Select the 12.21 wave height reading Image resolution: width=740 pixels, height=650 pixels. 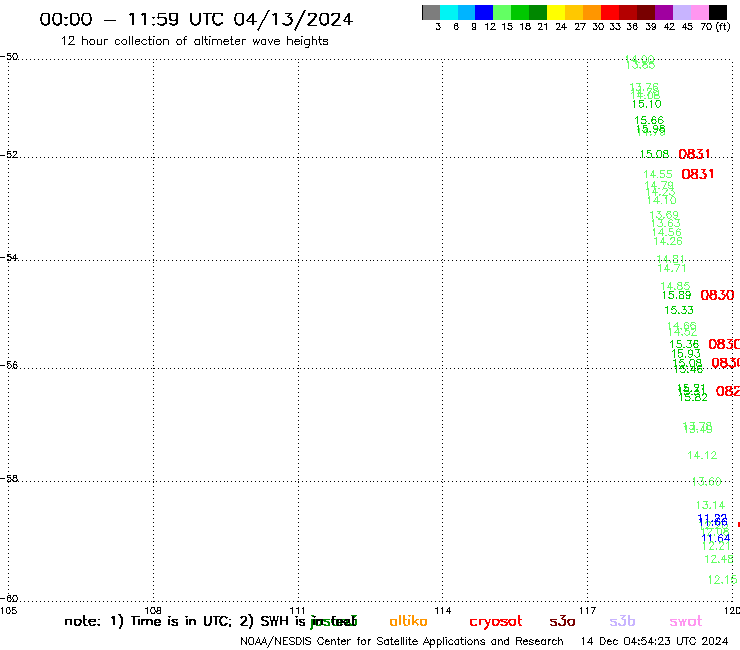716,546
